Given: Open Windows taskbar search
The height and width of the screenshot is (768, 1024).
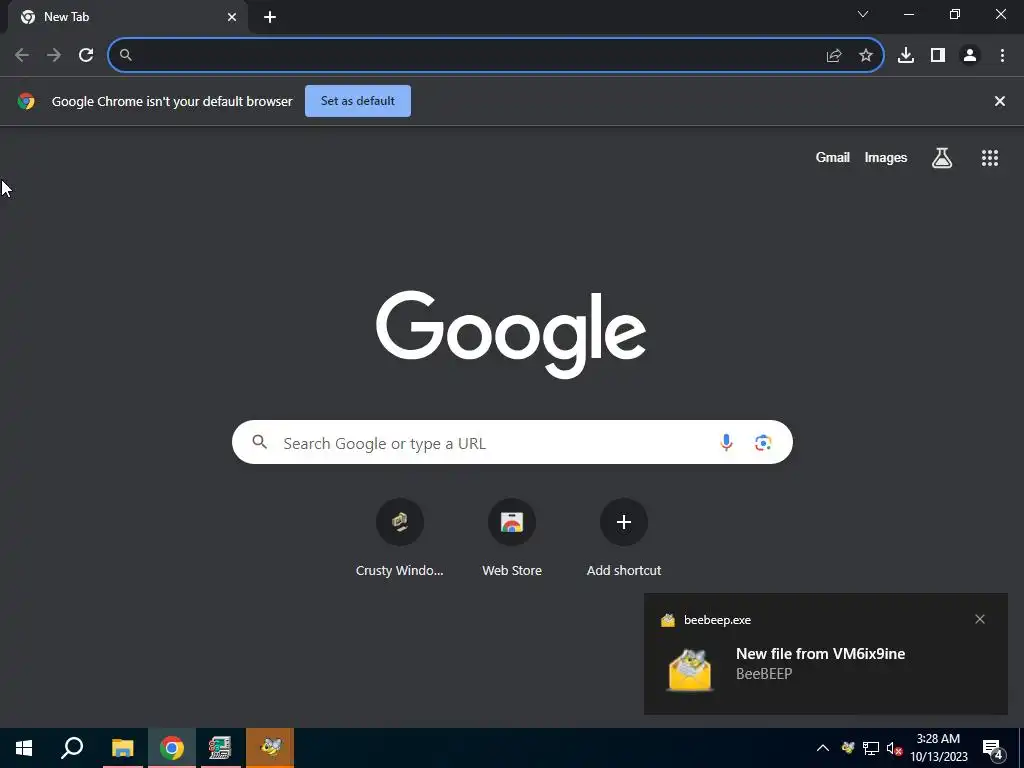Looking at the screenshot, I should point(72,748).
